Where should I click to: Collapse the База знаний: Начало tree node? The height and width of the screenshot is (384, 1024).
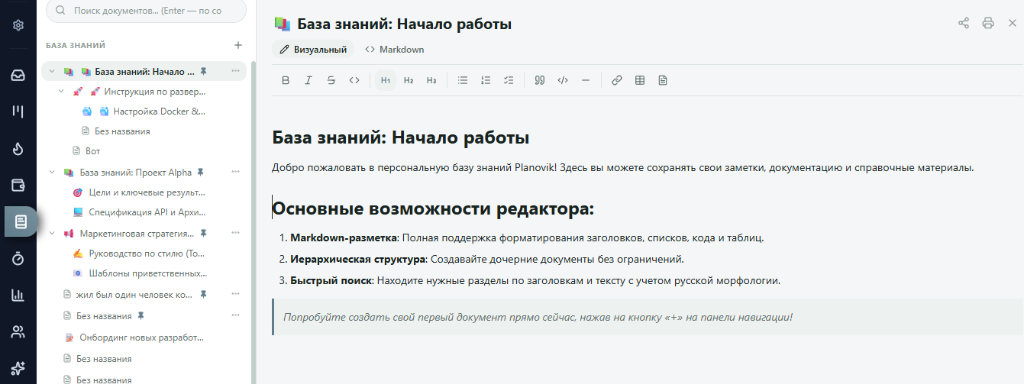coord(52,71)
